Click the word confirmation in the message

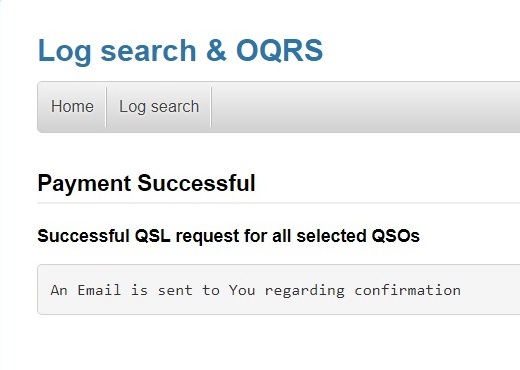click(407, 290)
